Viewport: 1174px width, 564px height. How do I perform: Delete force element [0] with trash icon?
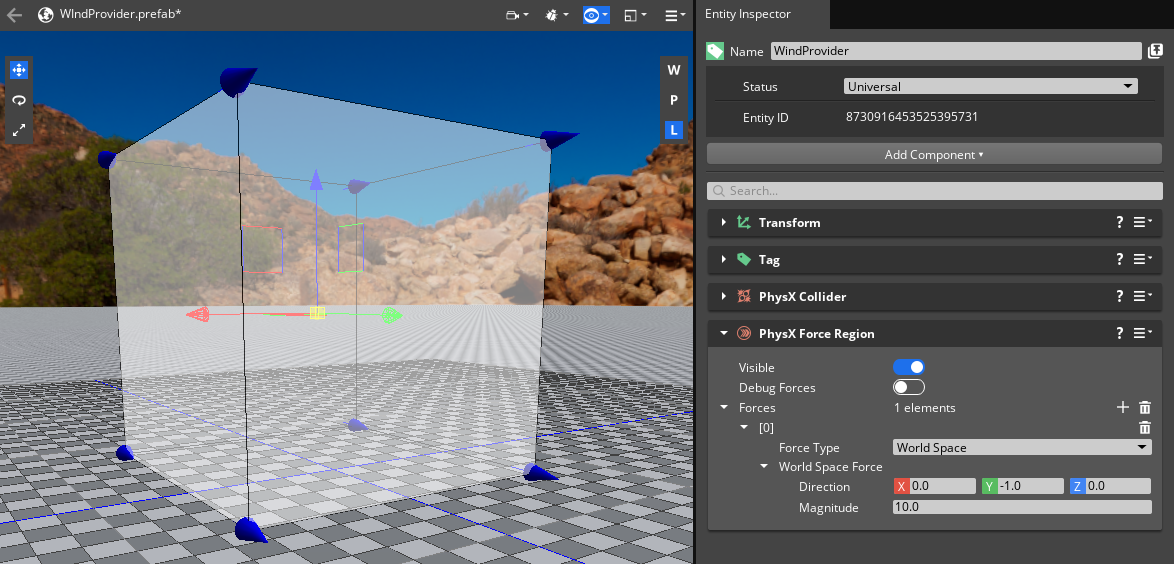tap(1145, 427)
